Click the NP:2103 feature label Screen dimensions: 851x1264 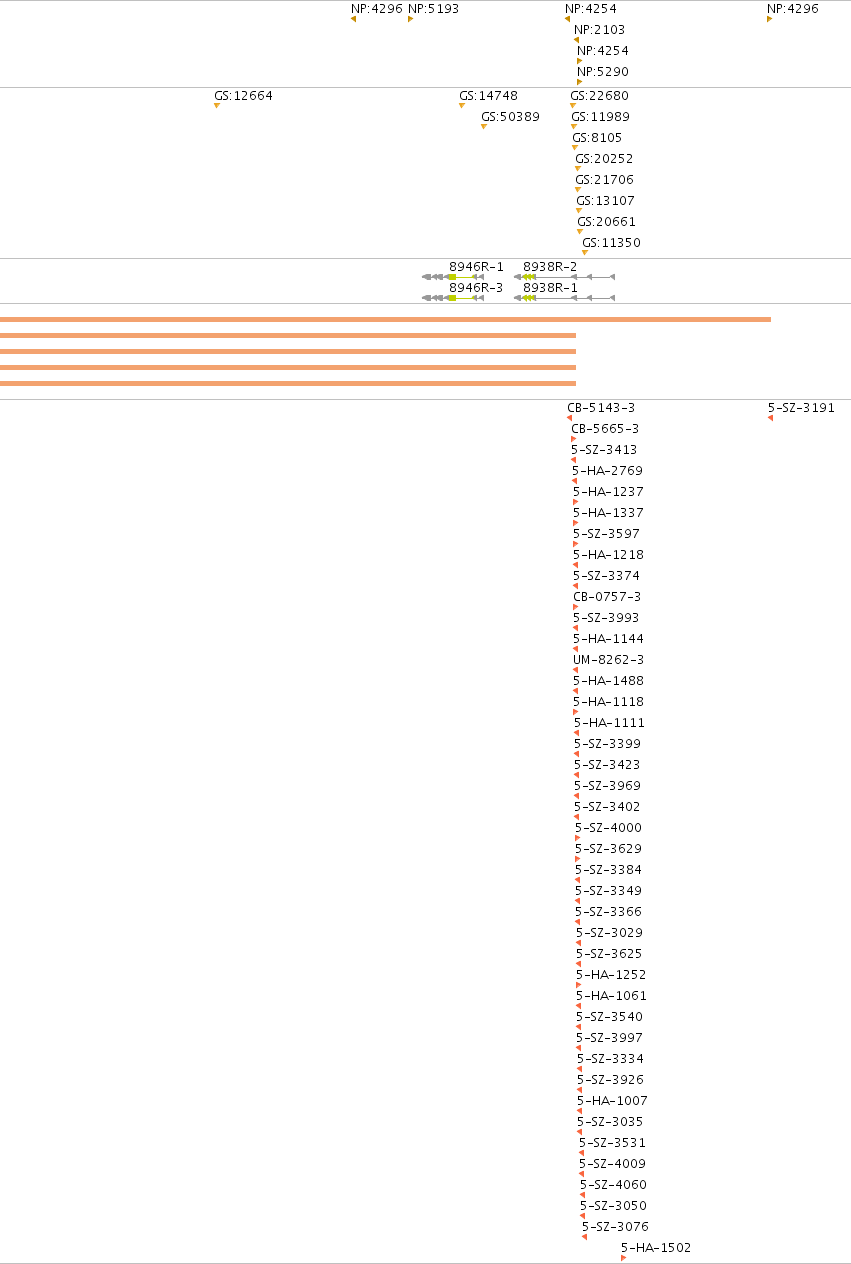pos(599,29)
